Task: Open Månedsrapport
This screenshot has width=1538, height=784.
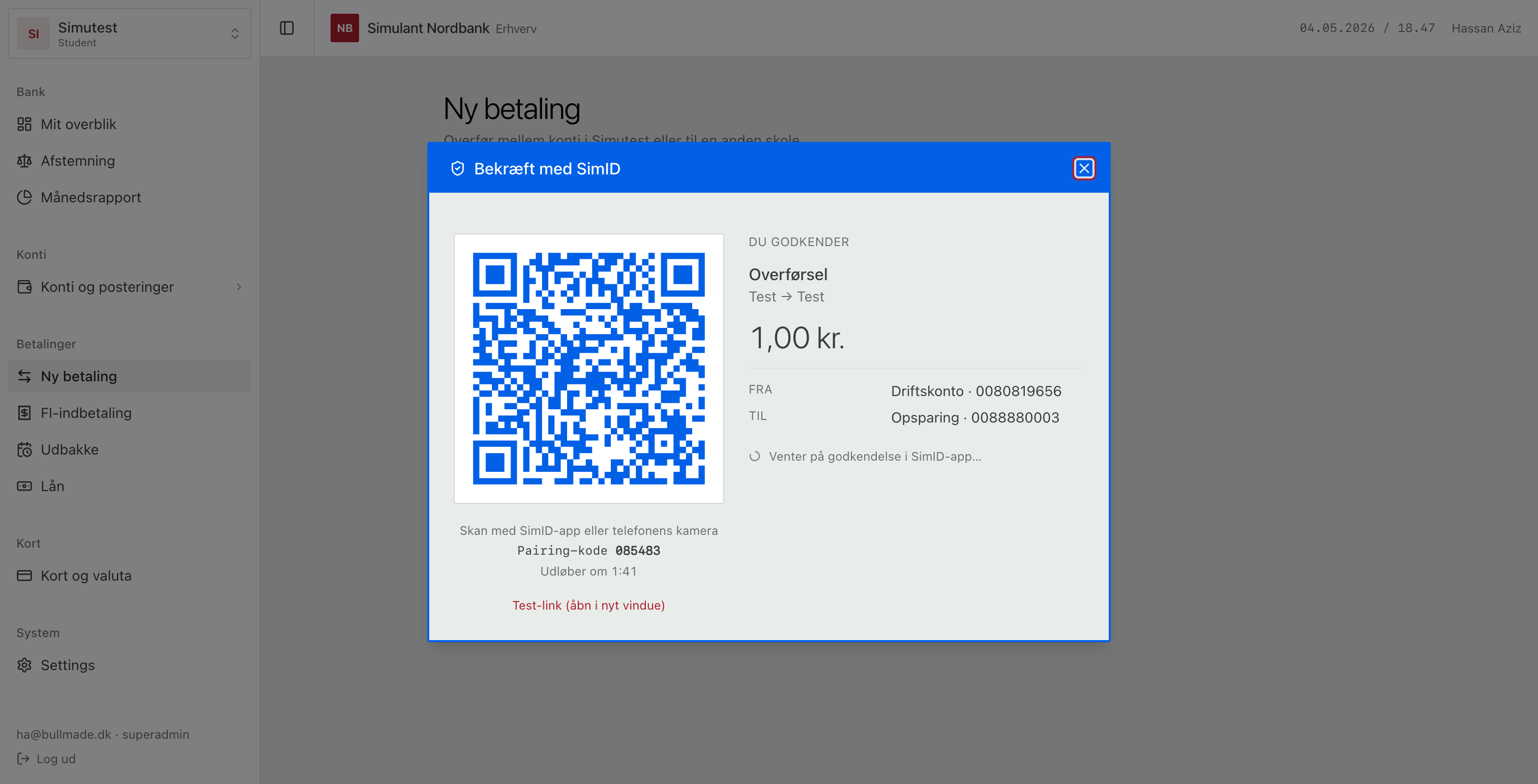Action: (x=130, y=197)
